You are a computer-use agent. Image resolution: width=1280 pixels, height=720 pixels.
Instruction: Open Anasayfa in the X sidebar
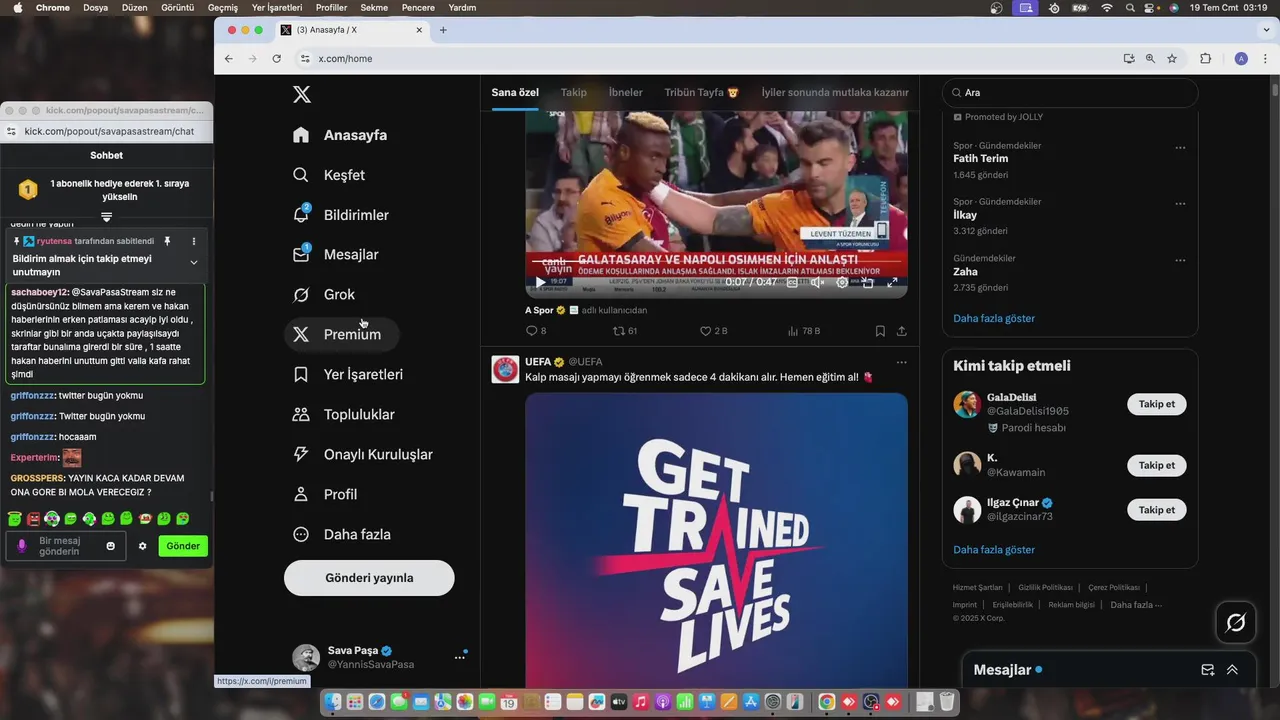[340, 135]
